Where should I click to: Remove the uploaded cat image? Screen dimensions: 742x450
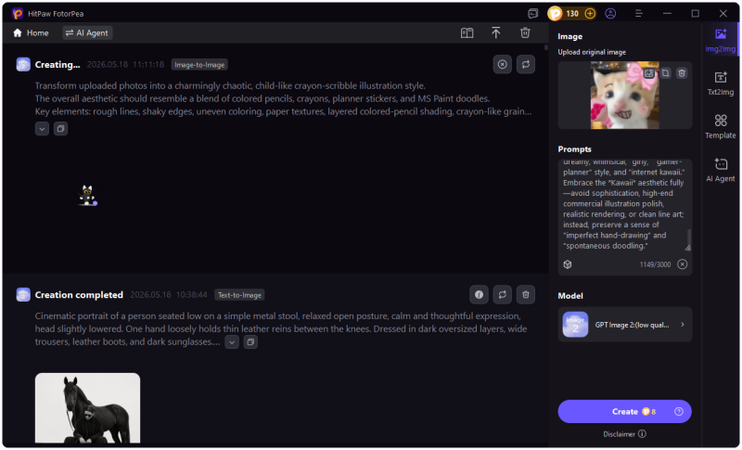tap(681, 73)
